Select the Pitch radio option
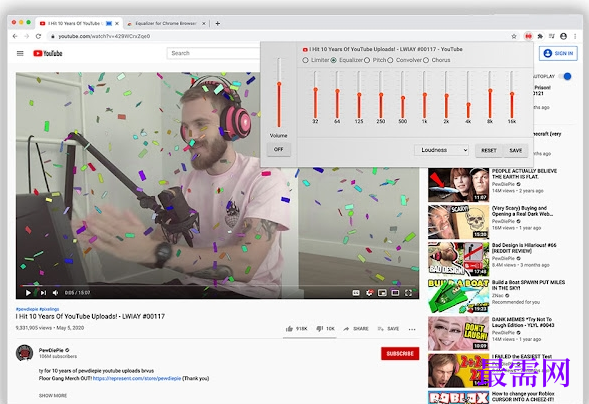Screen dimensions: 589x404 pos(367,60)
